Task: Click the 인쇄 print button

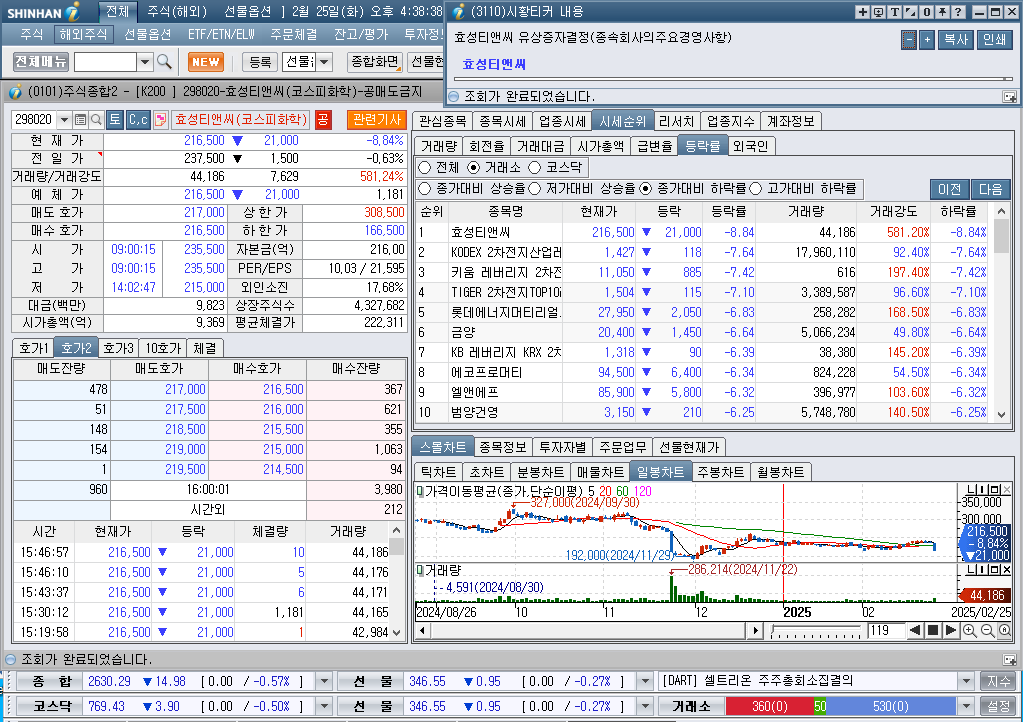Action: point(994,40)
